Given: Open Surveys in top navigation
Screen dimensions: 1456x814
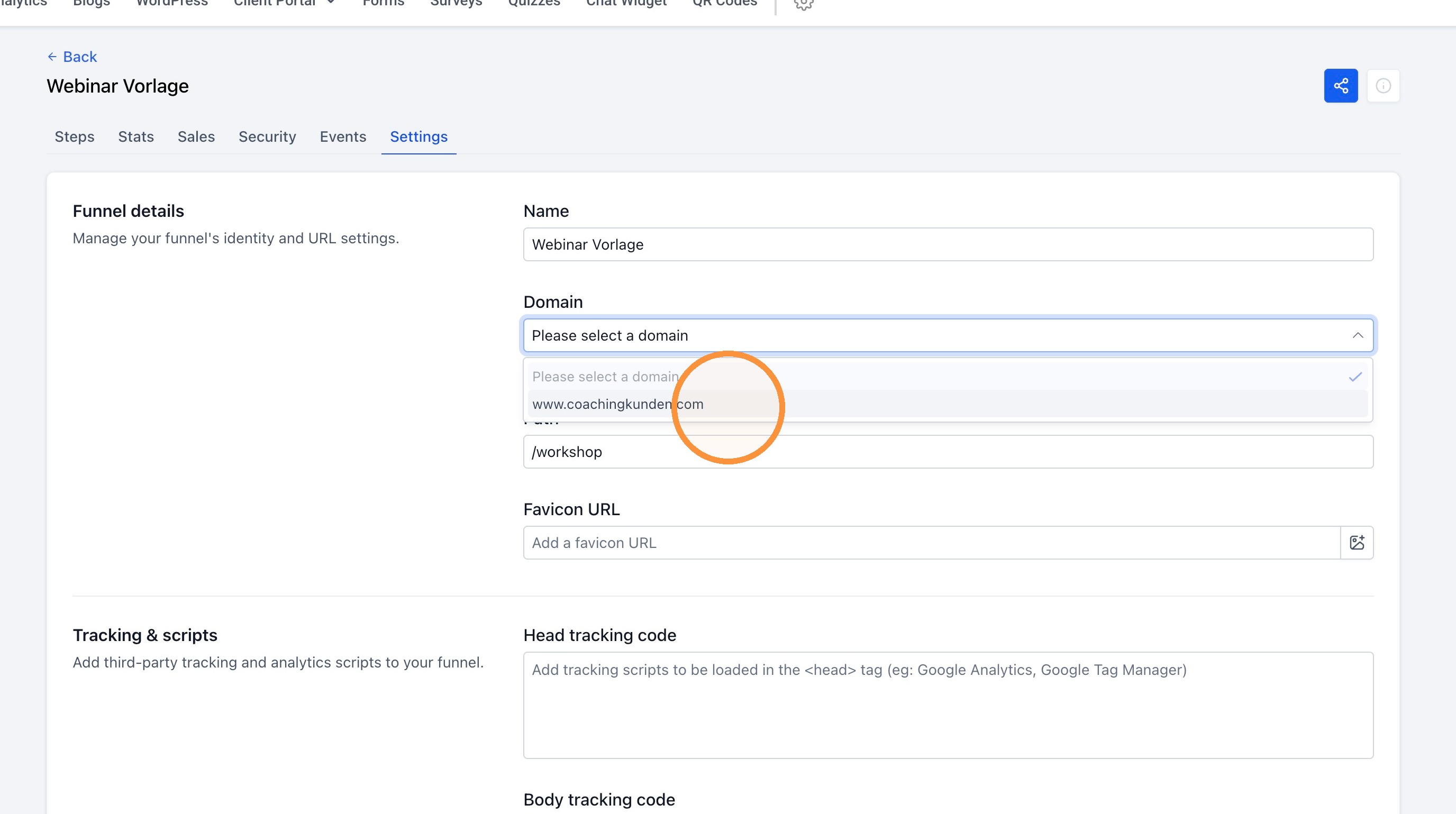Looking at the screenshot, I should click(456, 3).
